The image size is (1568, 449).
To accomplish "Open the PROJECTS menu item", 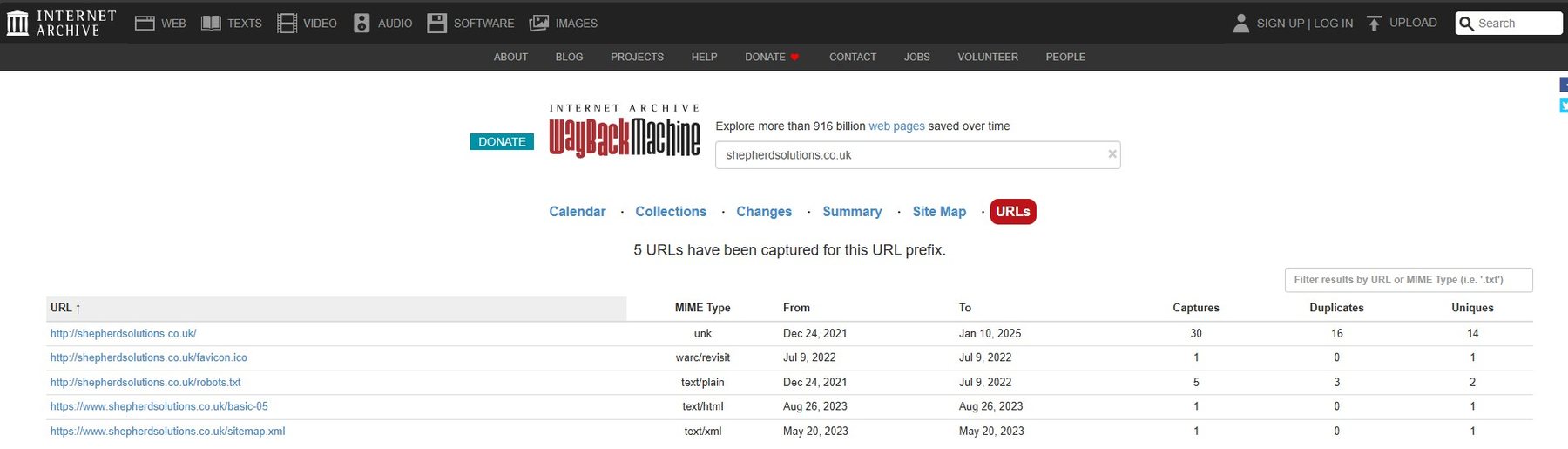I will [637, 57].
